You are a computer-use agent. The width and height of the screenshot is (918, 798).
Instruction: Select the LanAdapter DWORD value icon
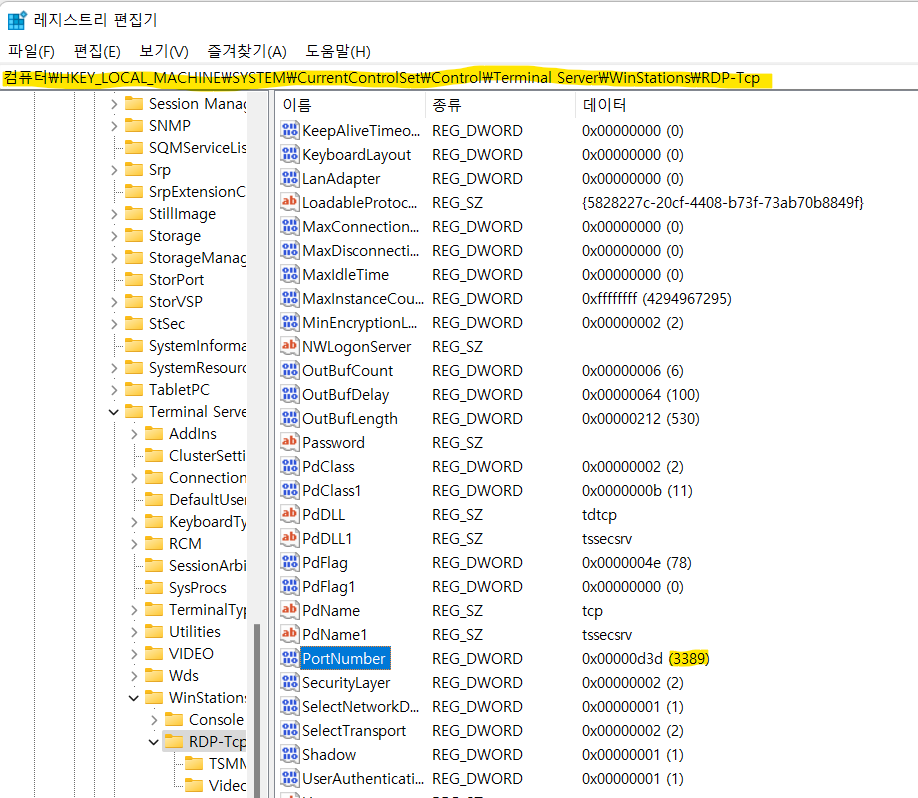pos(290,178)
